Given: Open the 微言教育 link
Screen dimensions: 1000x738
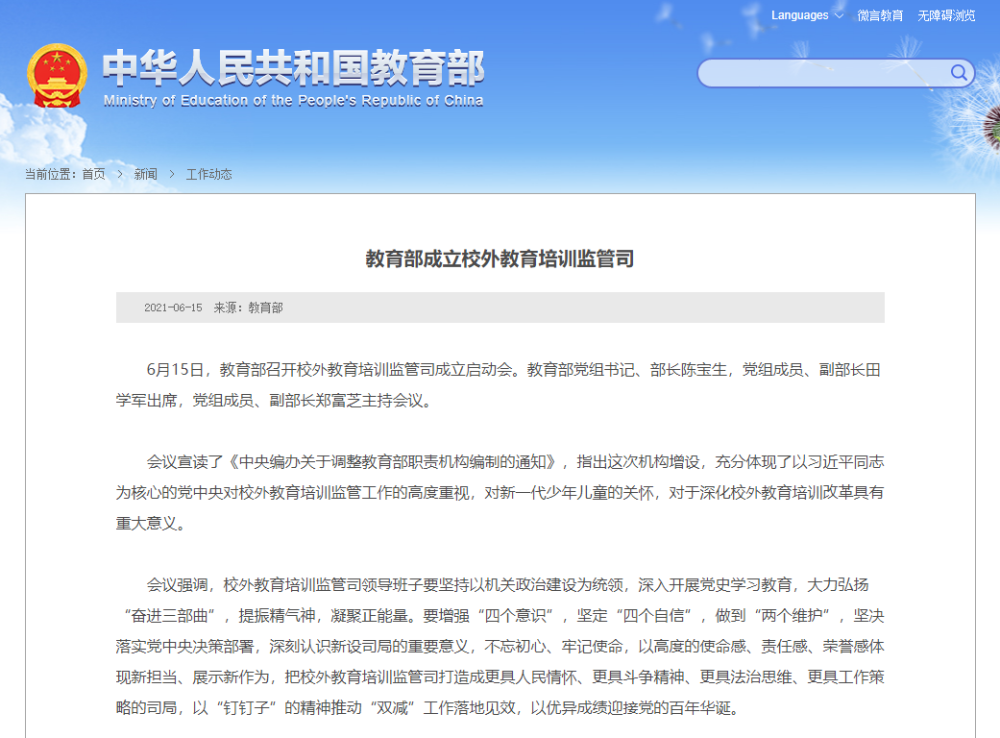Looking at the screenshot, I should [x=880, y=16].
